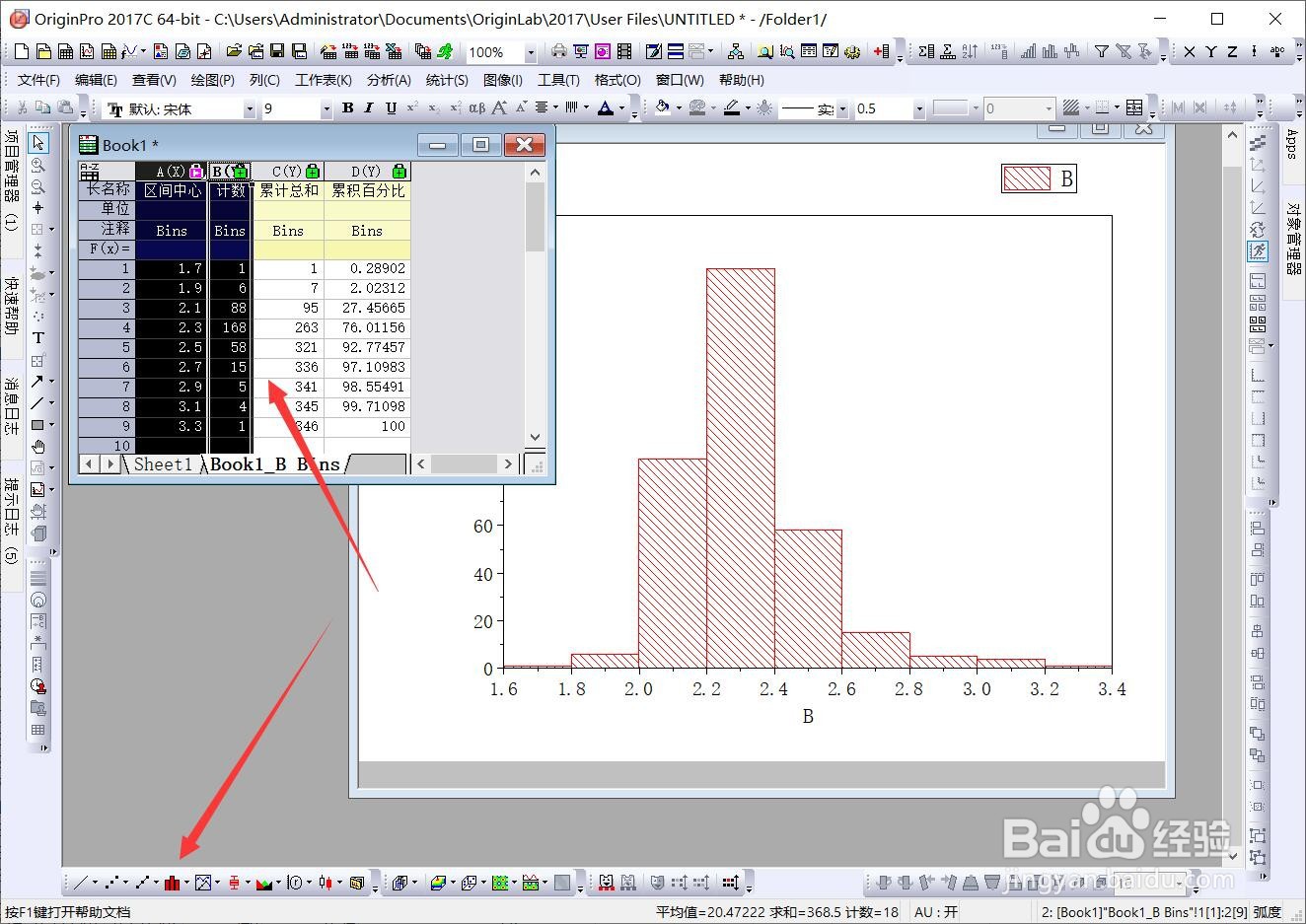Open column/bar plot icon in bottom toolbar
This screenshot has height=924, width=1306.
[172, 883]
